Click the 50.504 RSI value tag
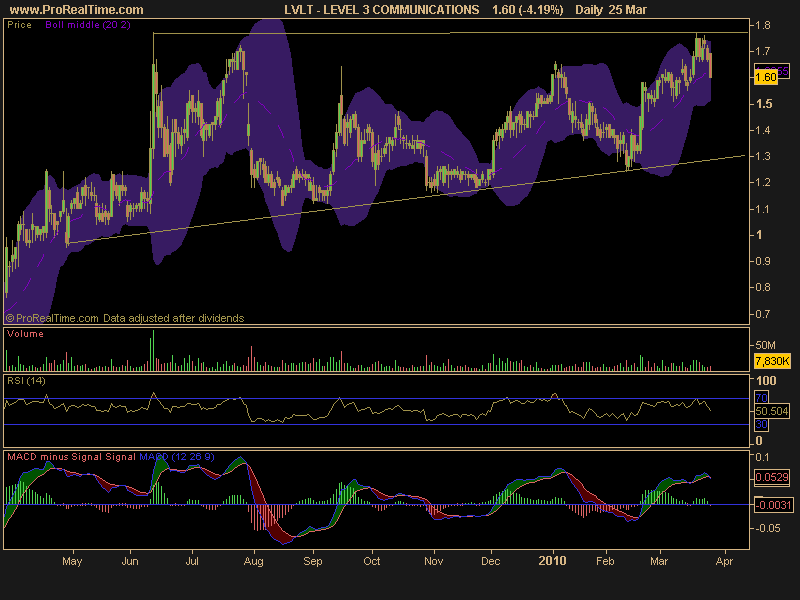The height and width of the screenshot is (600, 800). 771,411
